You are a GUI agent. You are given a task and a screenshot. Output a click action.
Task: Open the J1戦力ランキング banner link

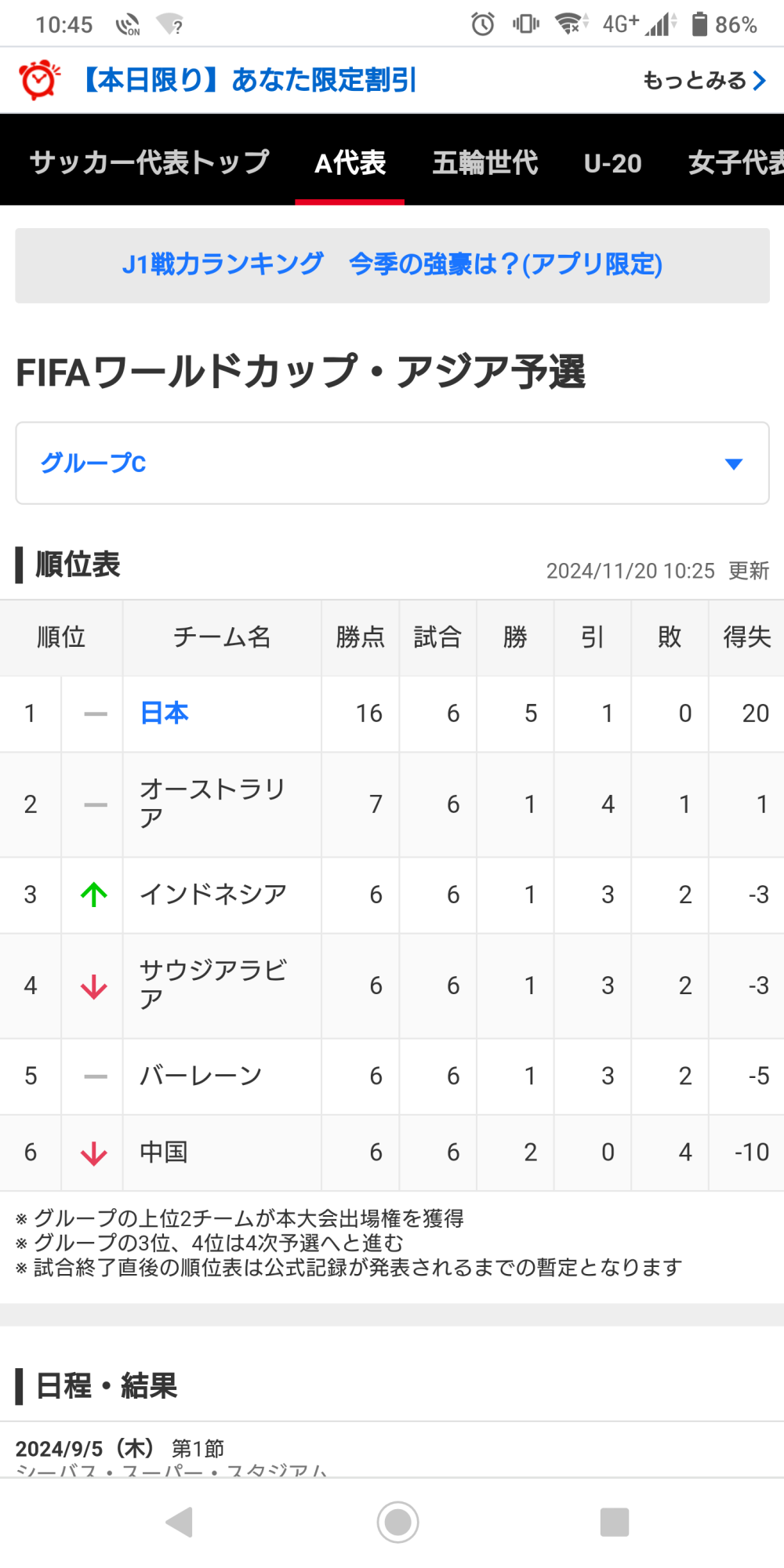pos(392,265)
